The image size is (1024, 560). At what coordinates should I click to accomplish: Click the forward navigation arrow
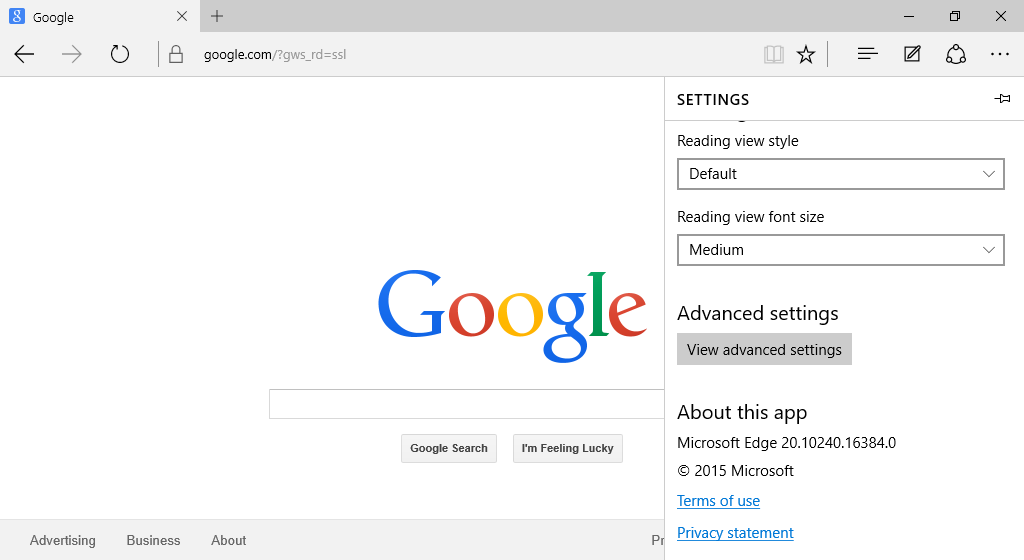(72, 54)
